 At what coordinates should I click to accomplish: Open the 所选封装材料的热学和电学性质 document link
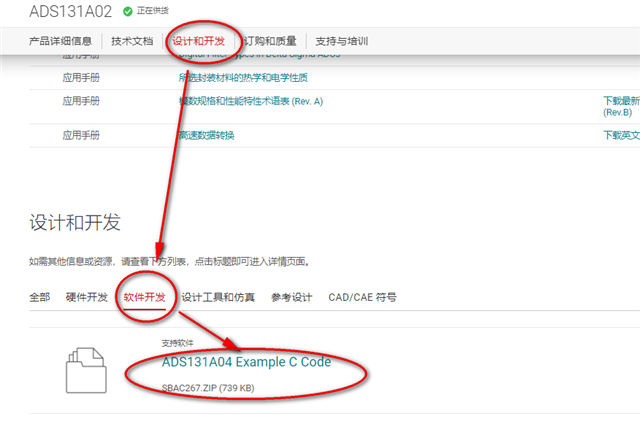point(243,78)
